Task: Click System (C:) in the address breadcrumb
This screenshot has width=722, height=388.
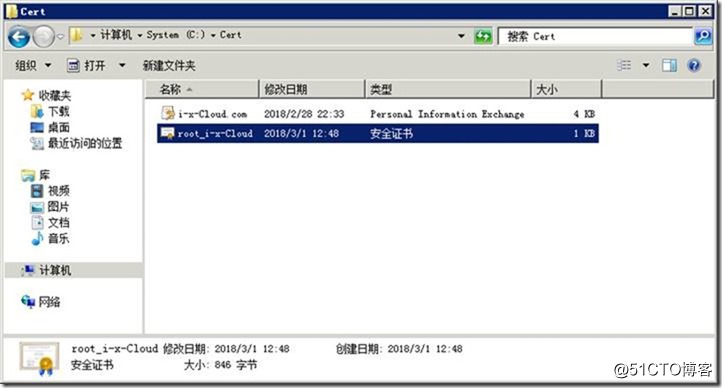Action: coord(175,35)
